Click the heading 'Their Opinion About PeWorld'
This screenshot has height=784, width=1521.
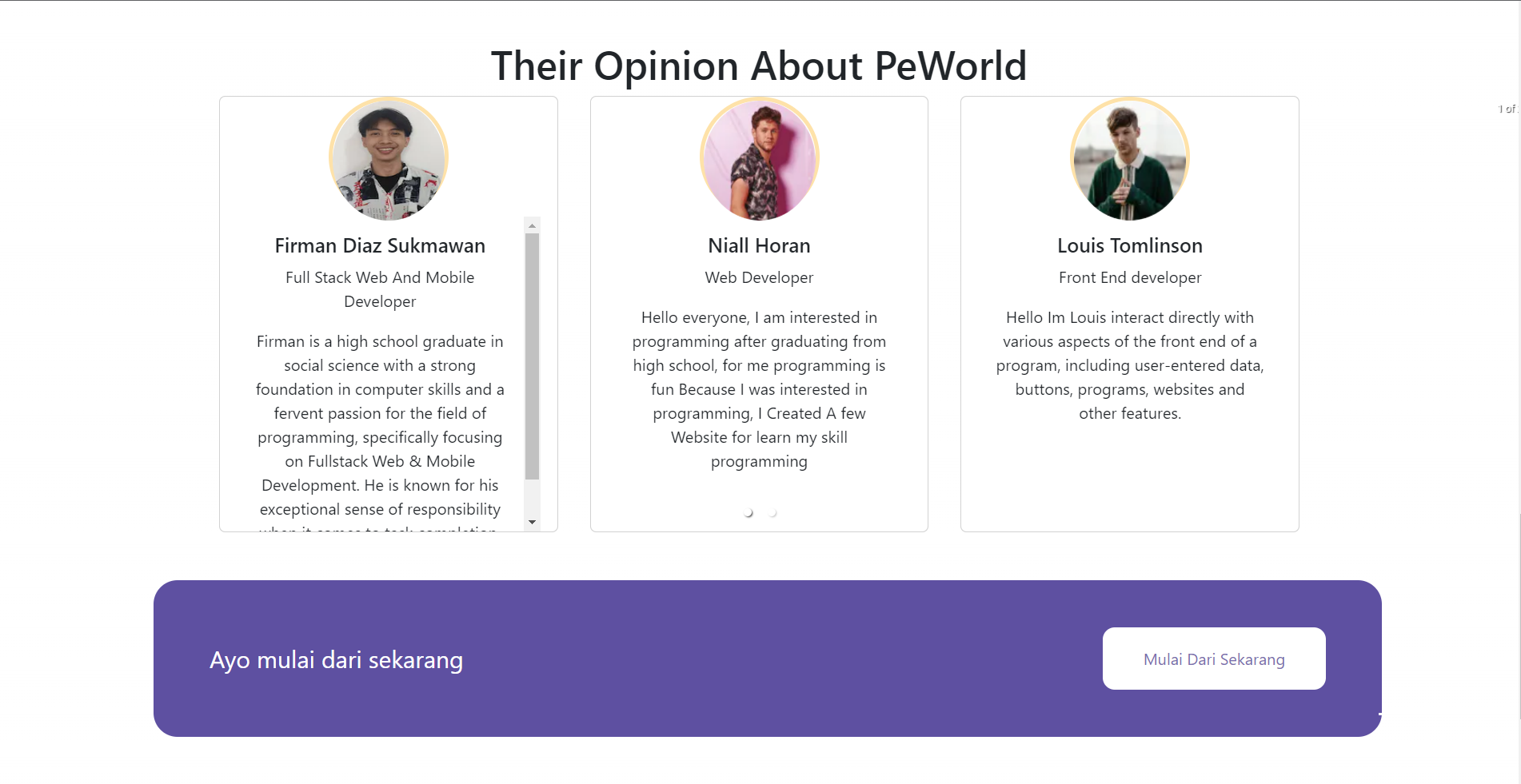point(759,66)
